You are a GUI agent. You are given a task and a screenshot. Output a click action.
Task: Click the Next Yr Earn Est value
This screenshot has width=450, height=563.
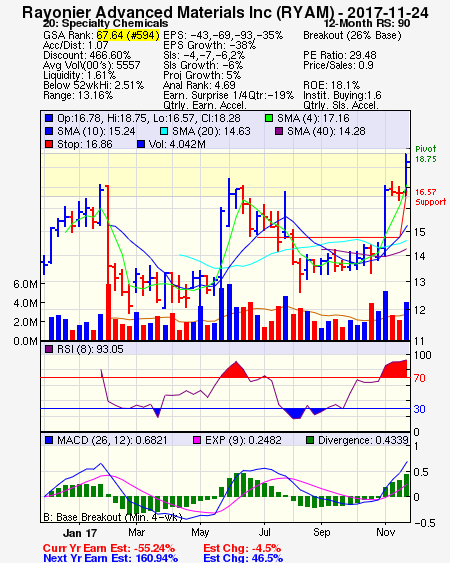156,558
